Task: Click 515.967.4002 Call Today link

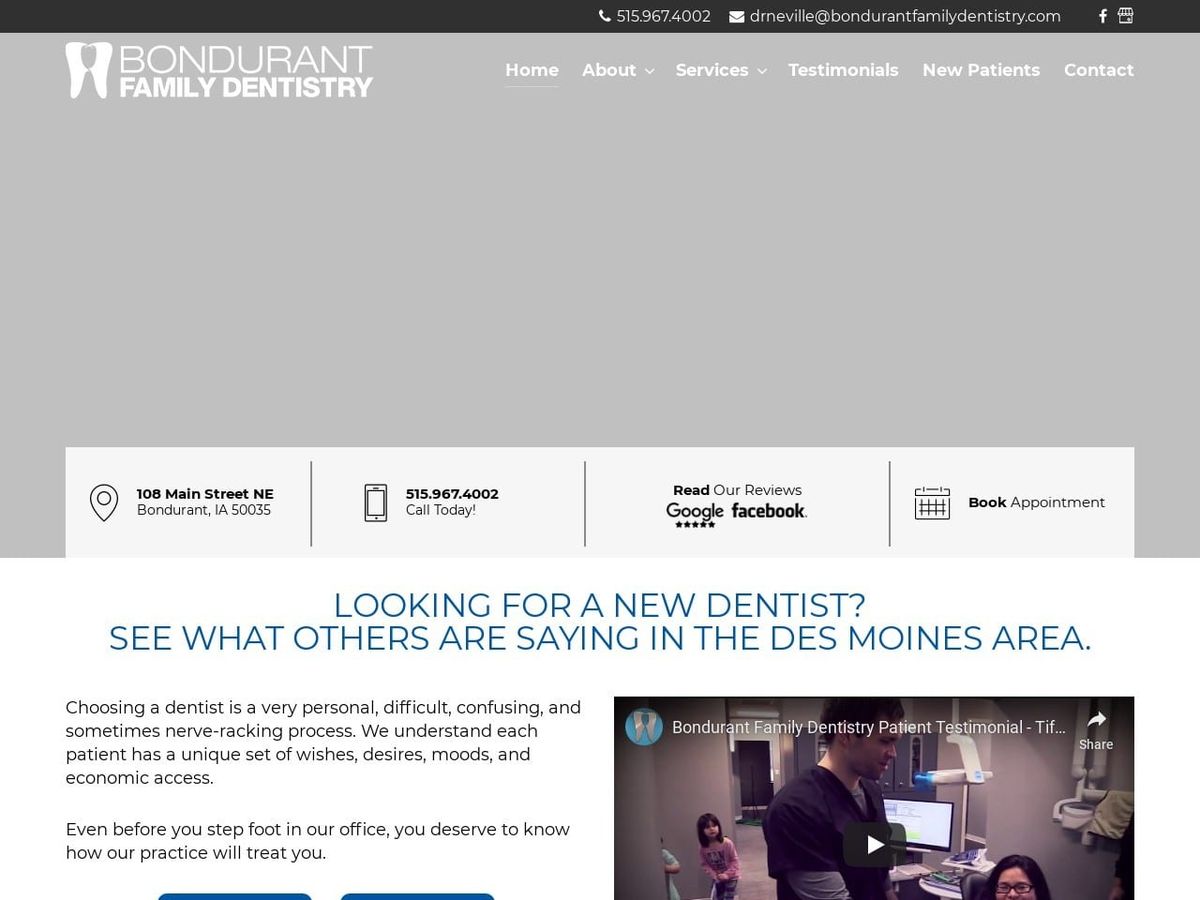Action: point(452,502)
